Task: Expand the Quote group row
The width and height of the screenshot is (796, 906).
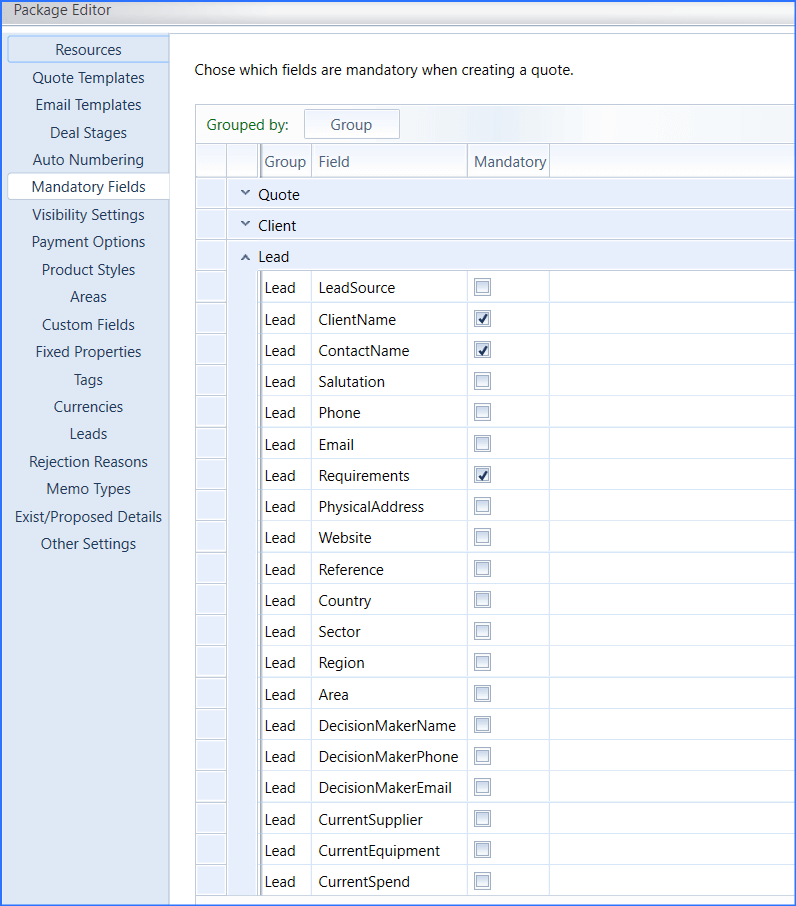Action: tap(245, 194)
